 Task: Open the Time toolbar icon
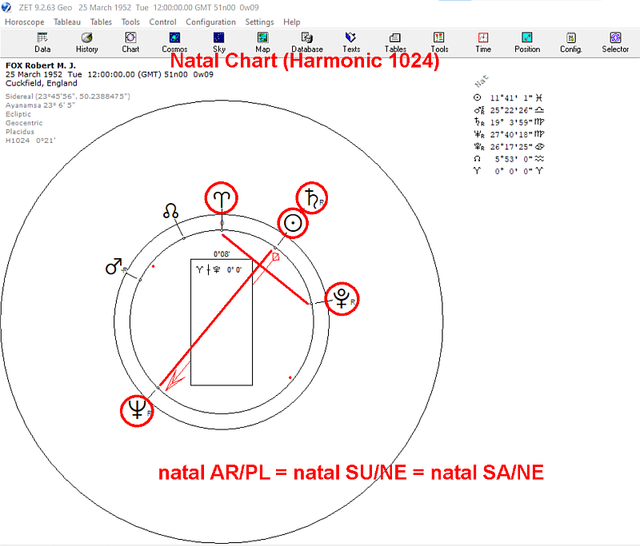click(x=483, y=42)
